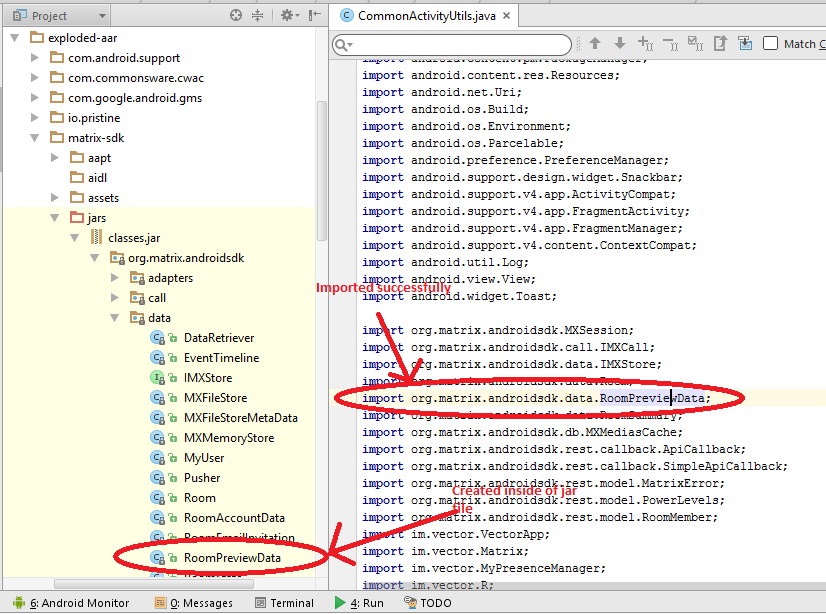This screenshot has width=826, height=614.
Task: Select the DataRetriever class
Action: coord(219,338)
